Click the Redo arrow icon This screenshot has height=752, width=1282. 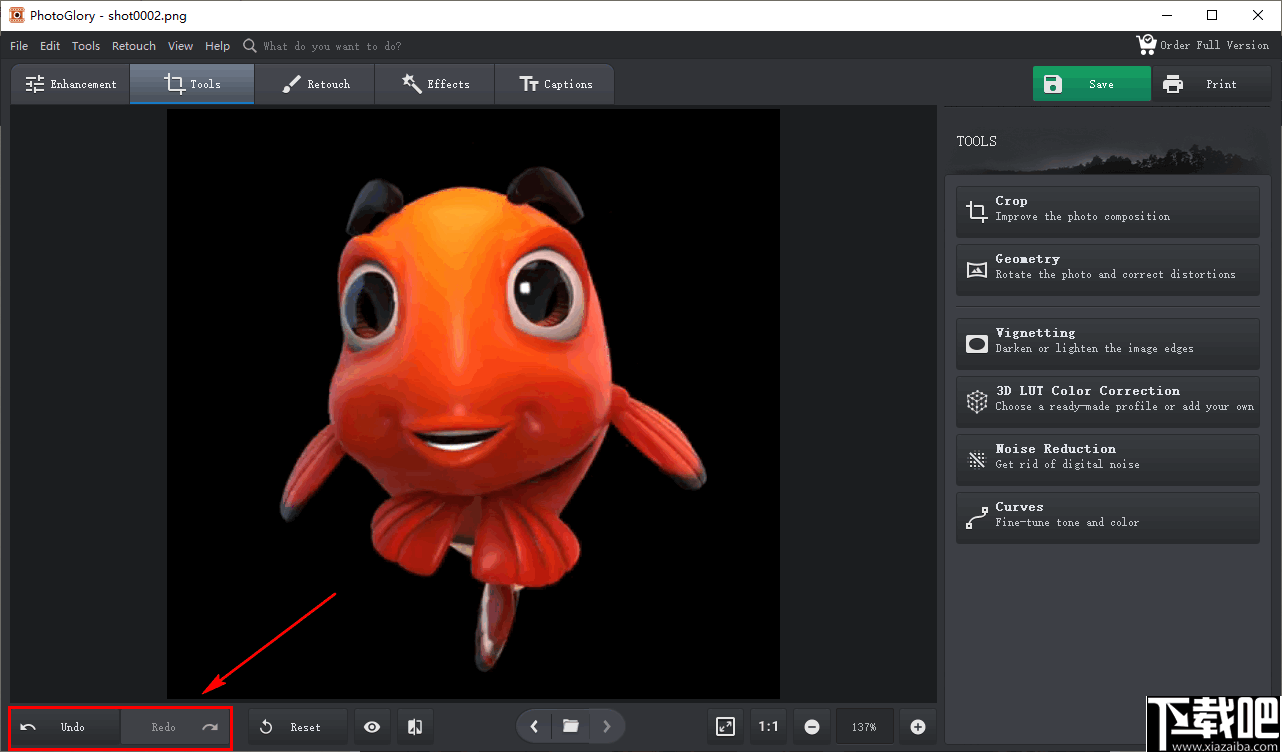coord(210,727)
